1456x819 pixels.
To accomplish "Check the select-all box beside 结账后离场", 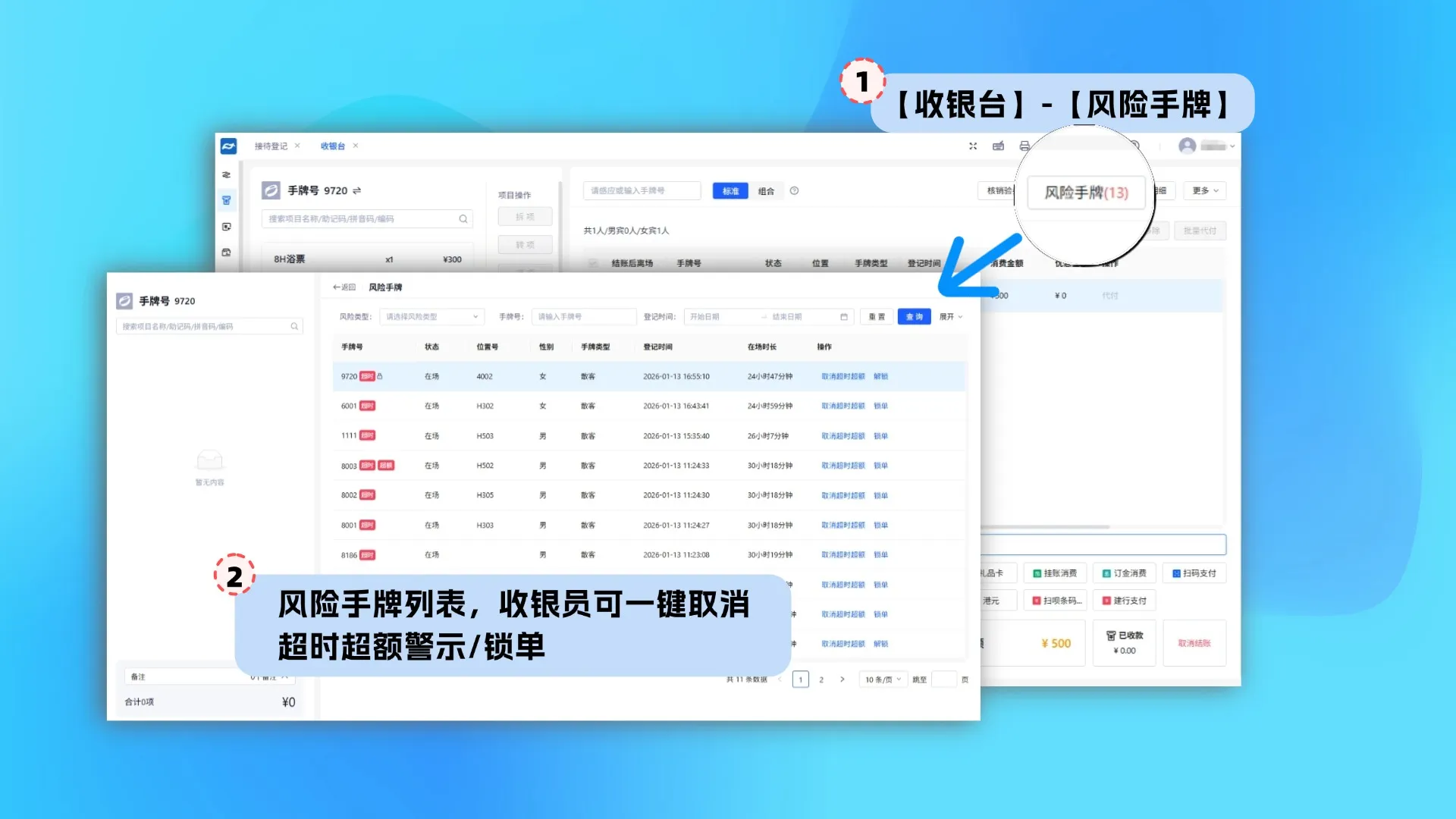I will pyautogui.click(x=593, y=263).
